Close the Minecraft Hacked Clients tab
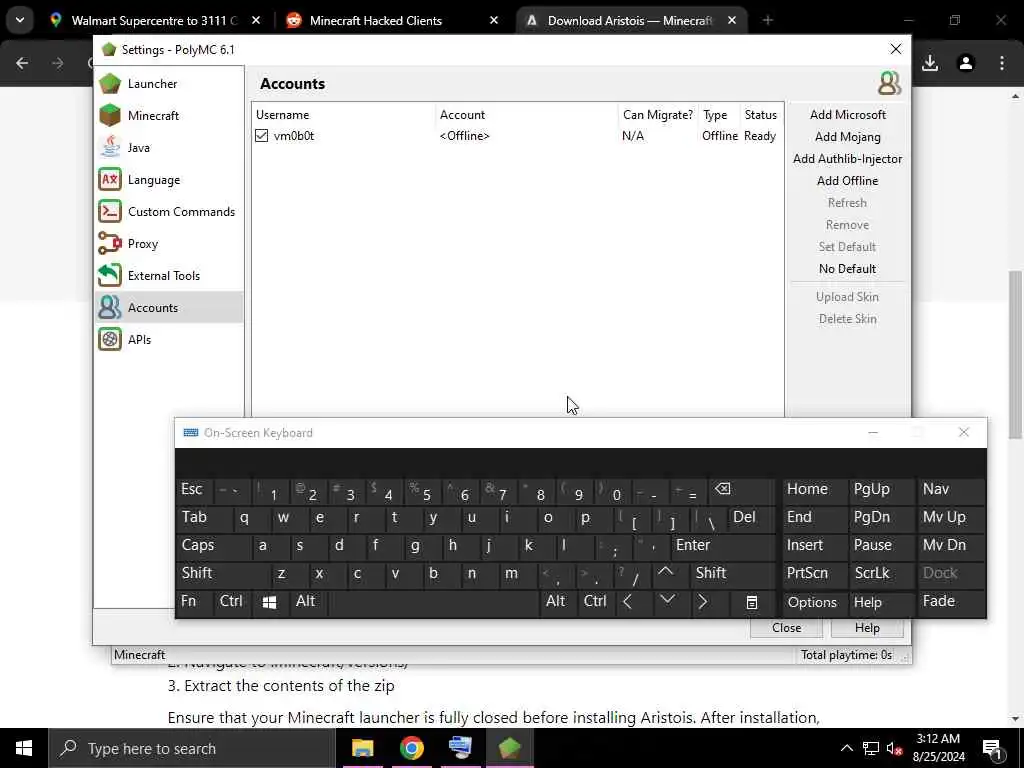The width and height of the screenshot is (1024, 768). (494, 21)
